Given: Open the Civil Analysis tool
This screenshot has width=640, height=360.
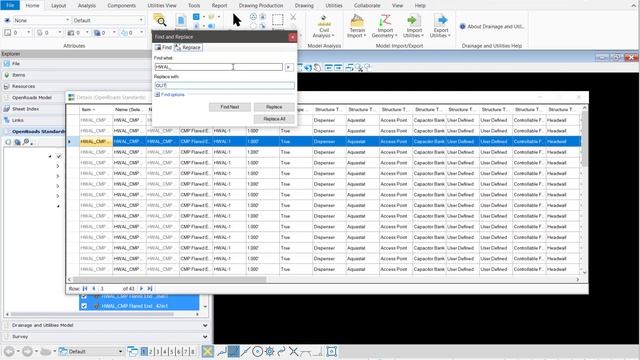Looking at the screenshot, I should click(324, 27).
